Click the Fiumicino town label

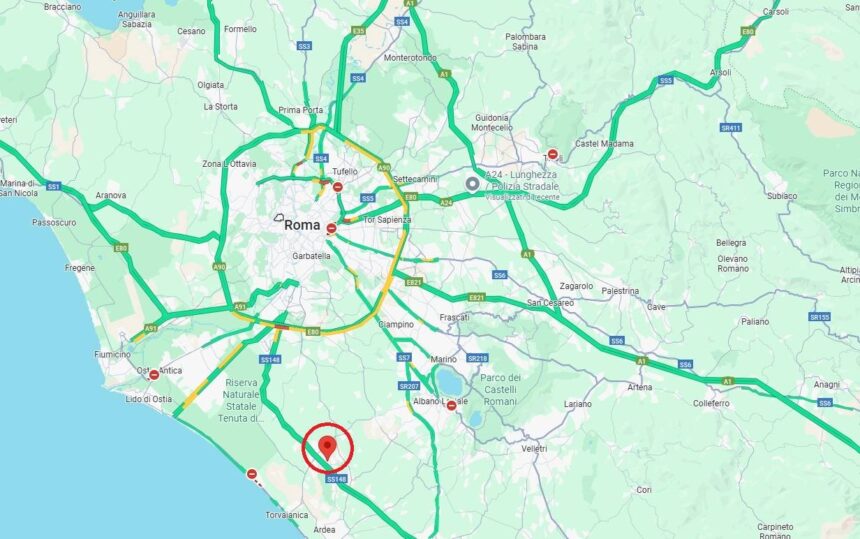point(112,355)
